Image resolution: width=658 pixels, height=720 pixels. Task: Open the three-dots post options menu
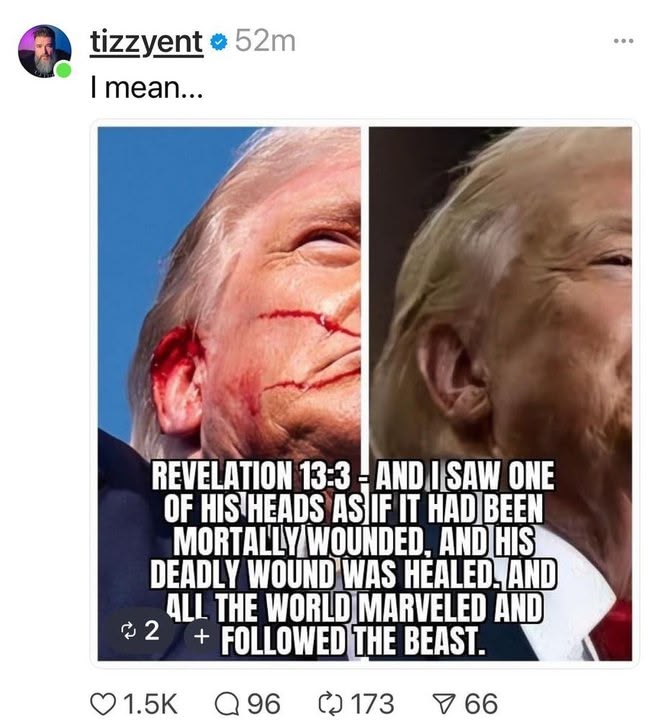[x=624, y=41]
